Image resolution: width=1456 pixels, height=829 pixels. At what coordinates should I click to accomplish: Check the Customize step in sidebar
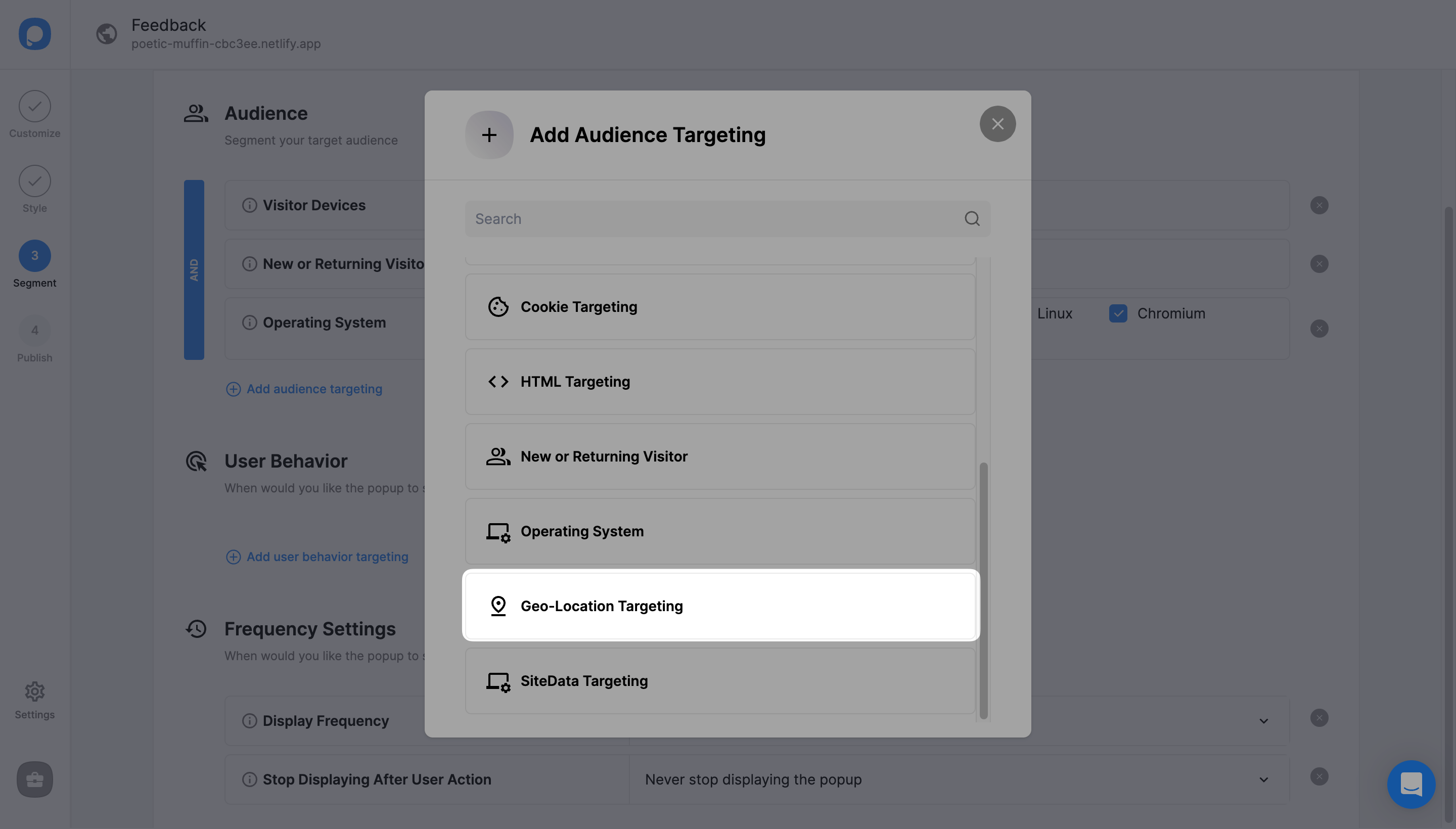[35, 115]
